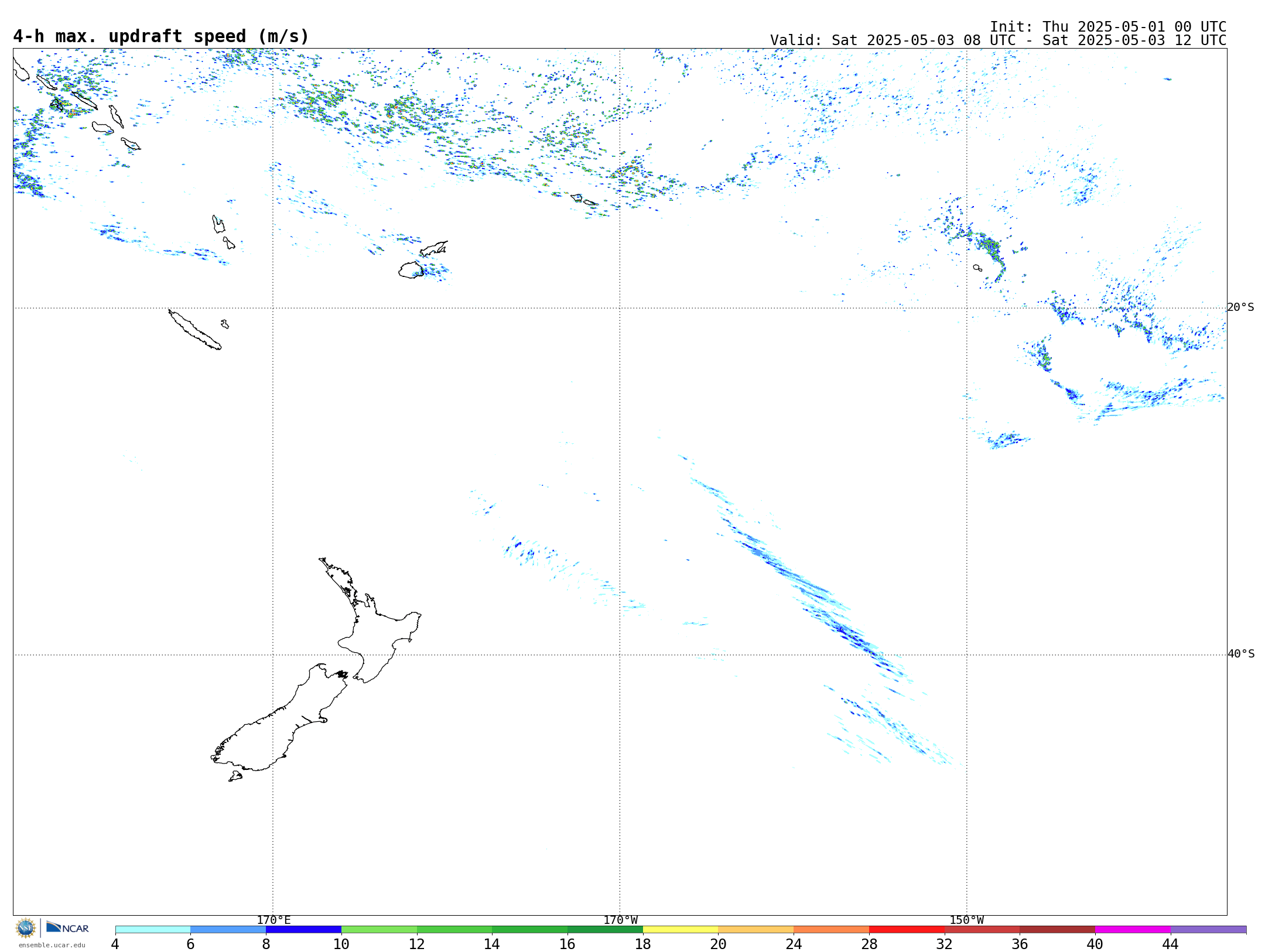Viewport: 1265px width, 952px height.
Task: Click the '4-h max. updraft speed (m/s)' title
Action: [x=161, y=36]
